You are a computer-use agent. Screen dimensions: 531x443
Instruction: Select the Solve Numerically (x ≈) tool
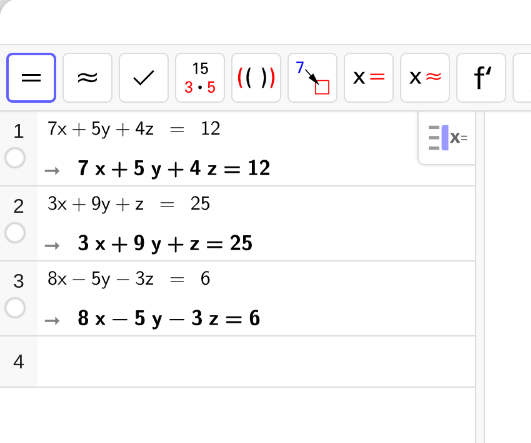point(425,78)
